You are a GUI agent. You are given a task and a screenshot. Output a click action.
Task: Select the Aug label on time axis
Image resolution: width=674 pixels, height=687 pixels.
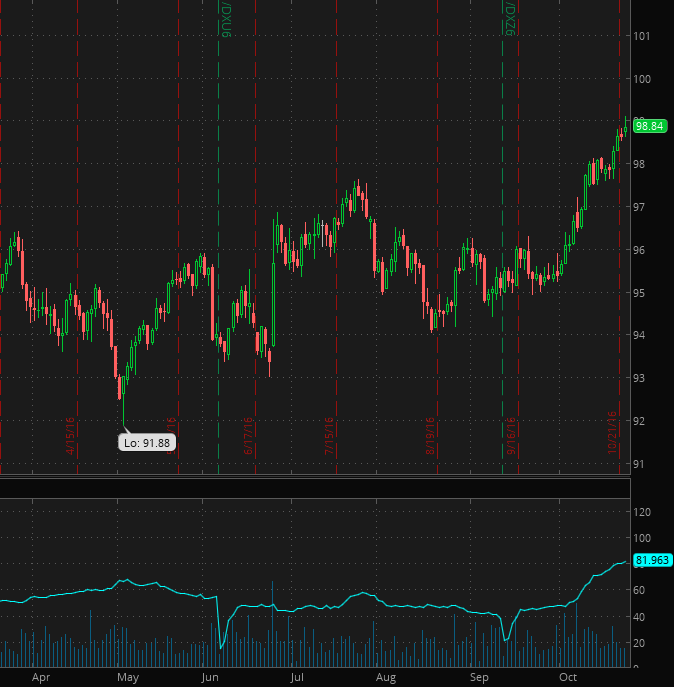pos(384,677)
